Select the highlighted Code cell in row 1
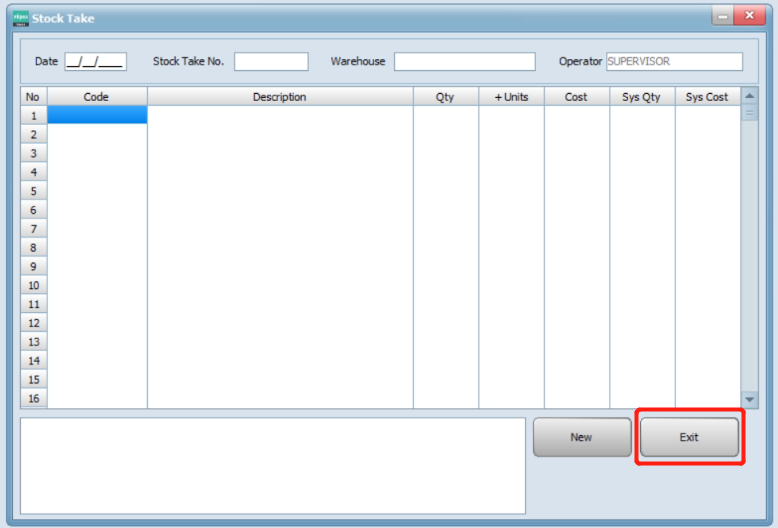 [97, 116]
